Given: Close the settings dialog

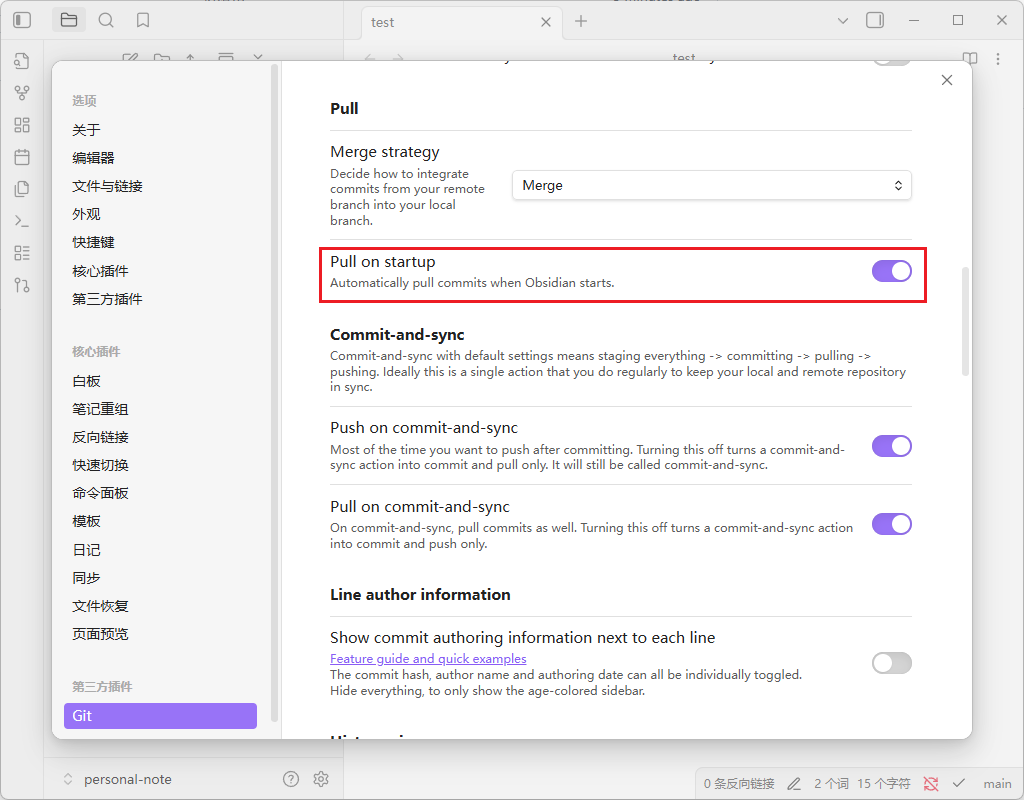Looking at the screenshot, I should pos(947,80).
